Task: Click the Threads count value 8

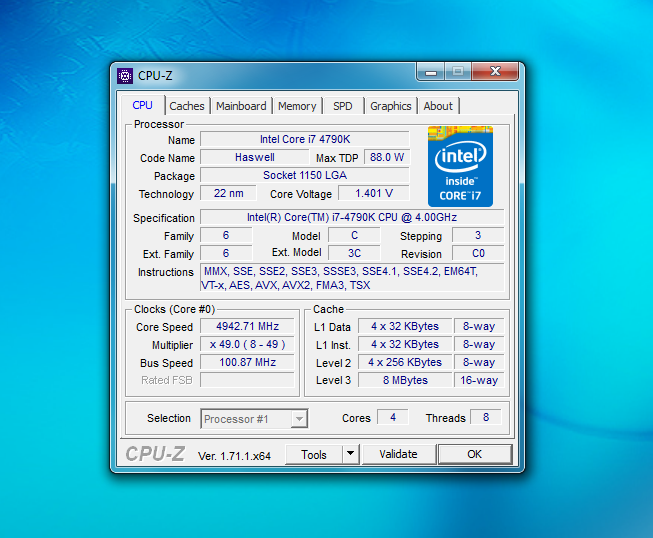Action: point(486,417)
